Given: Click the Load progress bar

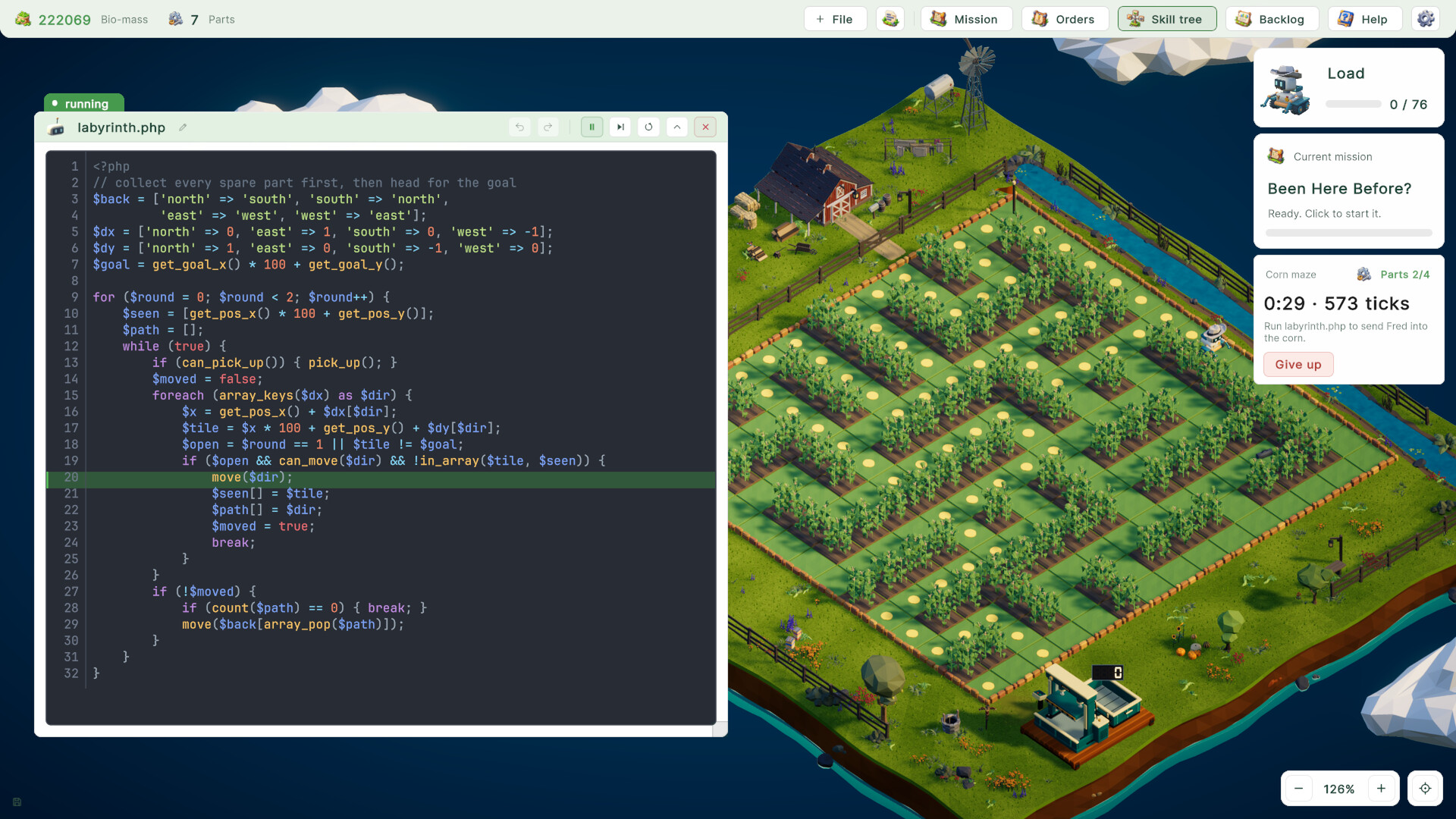Looking at the screenshot, I should [1353, 105].
